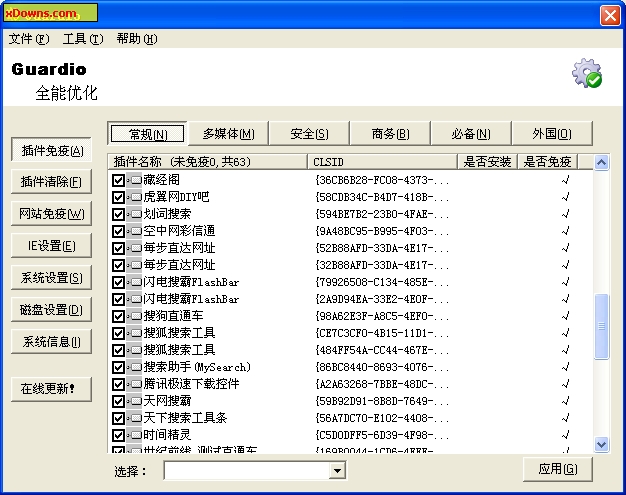
Task: Click the small icon next to 划词搜索
Action: coord(136,214)
